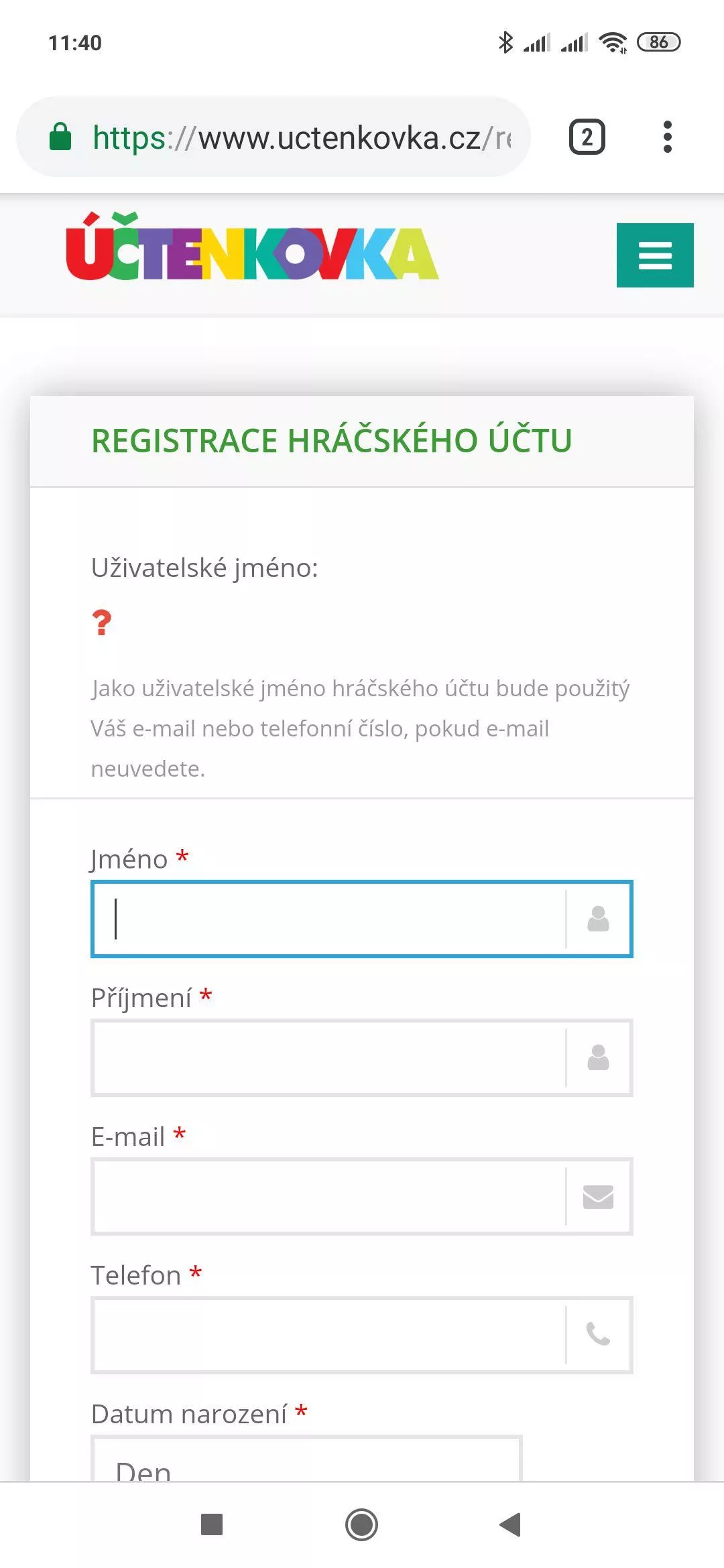The height and width of the screenshot is (1568, 724).
Task: Open the browser tab switcher showing 2
Action: [587, 137]
